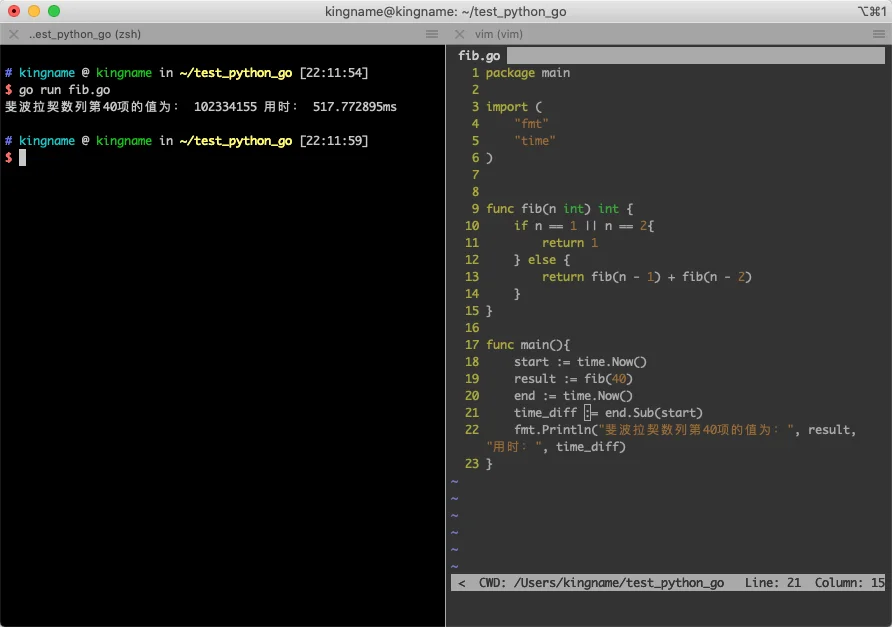Viewport: 892px width, 627px height.
Task: Click line number 2 in the vim gutter
Action: [476, 90]
